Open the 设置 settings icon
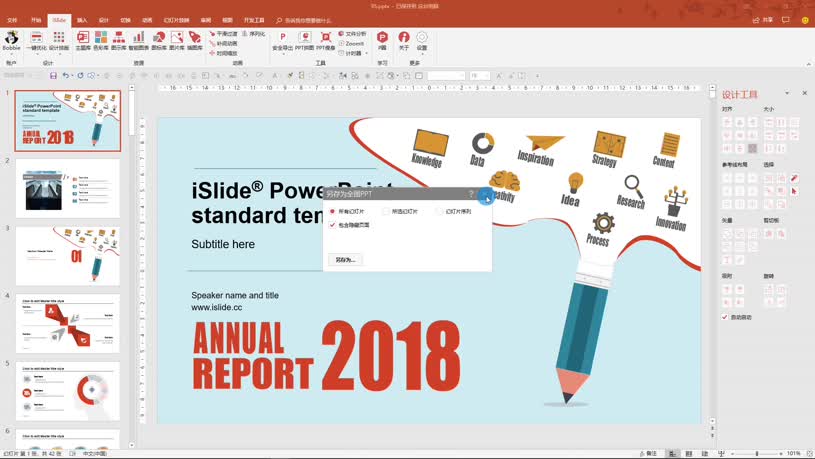This screenshot has height=459, width=815. pos(422,41)
